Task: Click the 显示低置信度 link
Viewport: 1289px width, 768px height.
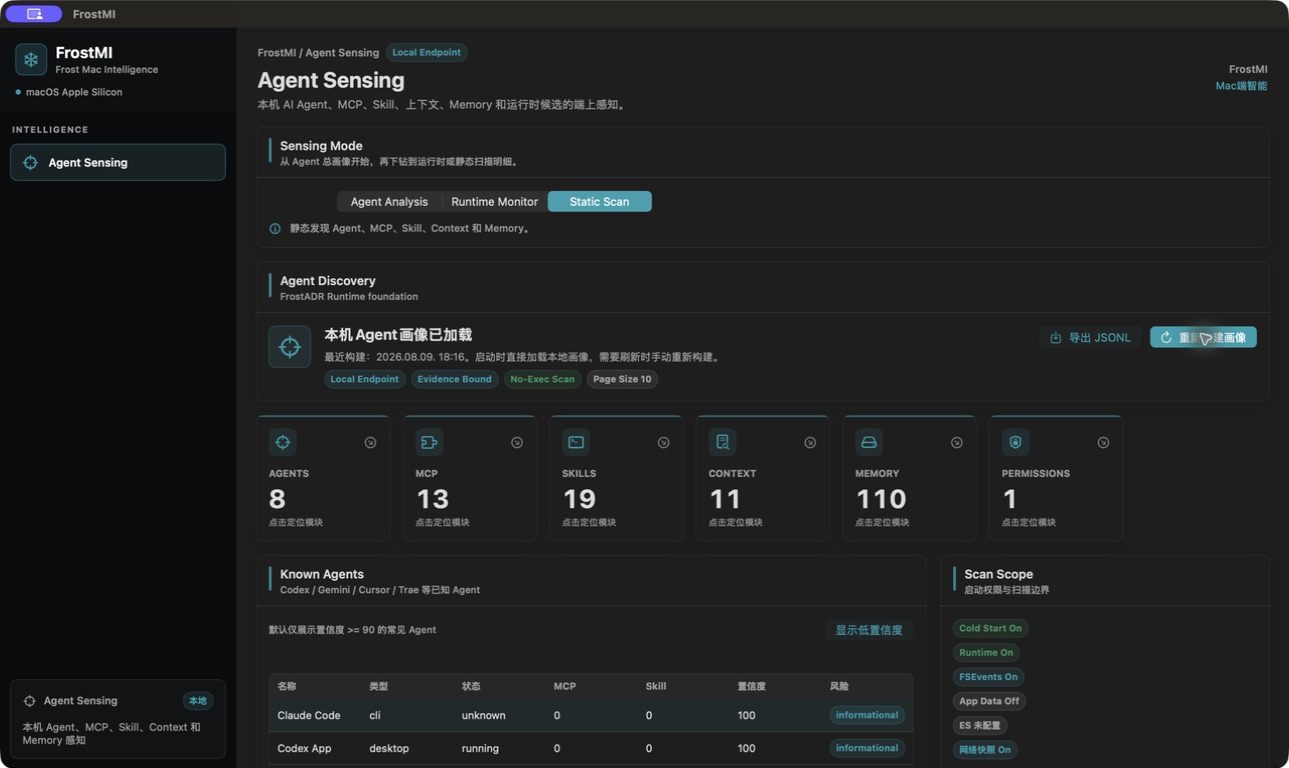Action: pyautogui.click(x=869, y=630)
